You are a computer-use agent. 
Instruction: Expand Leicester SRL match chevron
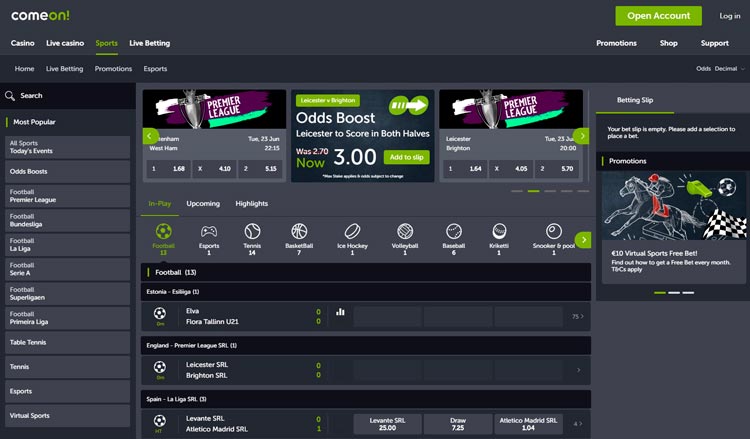point(578,370)
